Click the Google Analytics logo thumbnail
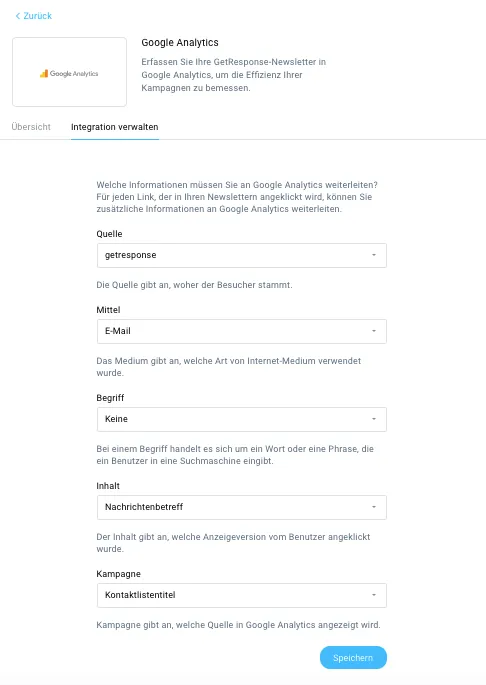 [69, 72]
